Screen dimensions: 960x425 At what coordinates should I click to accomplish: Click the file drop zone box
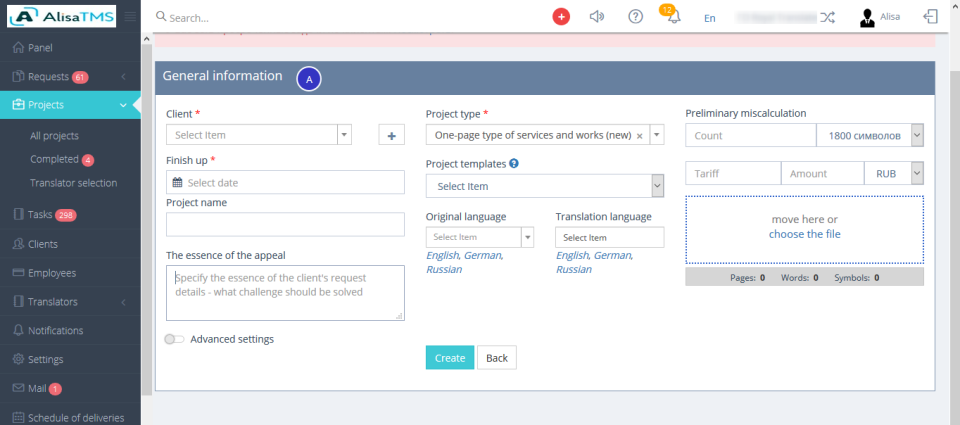(x=804, y=230)
